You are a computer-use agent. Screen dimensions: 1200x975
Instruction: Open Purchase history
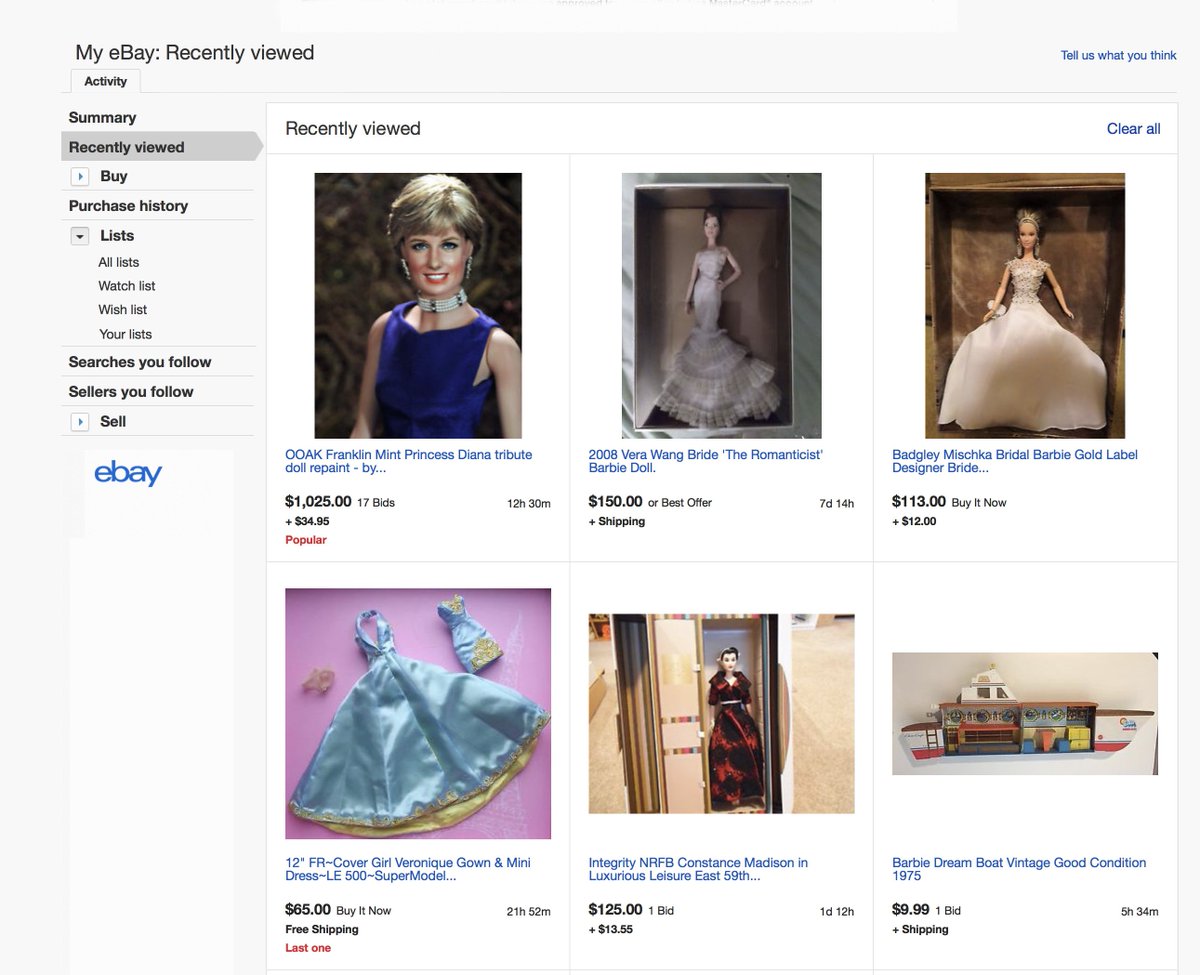[x=128, y=206]
